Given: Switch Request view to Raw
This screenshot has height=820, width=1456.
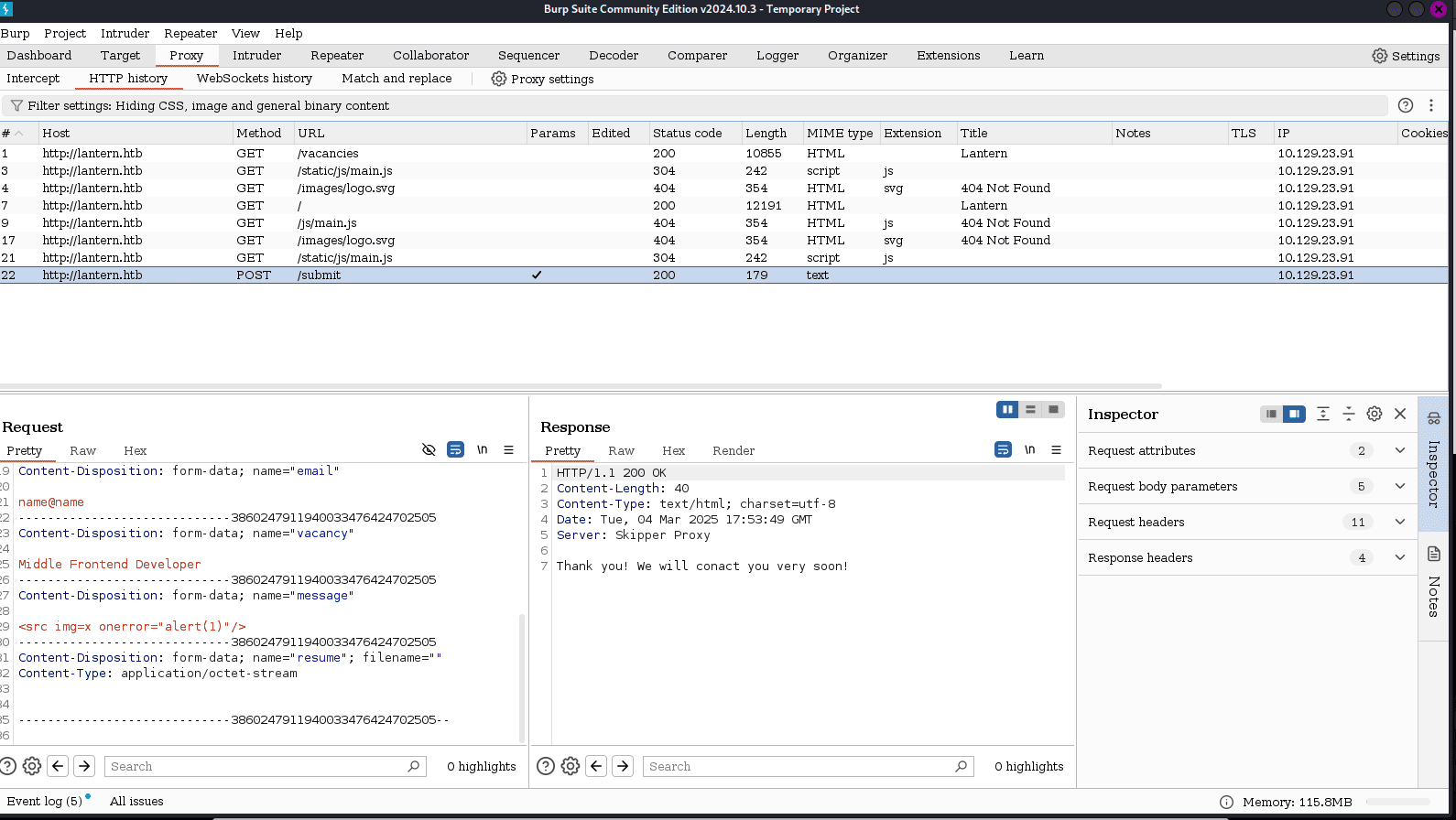Looking at the screenshot, I should (82, 450).
